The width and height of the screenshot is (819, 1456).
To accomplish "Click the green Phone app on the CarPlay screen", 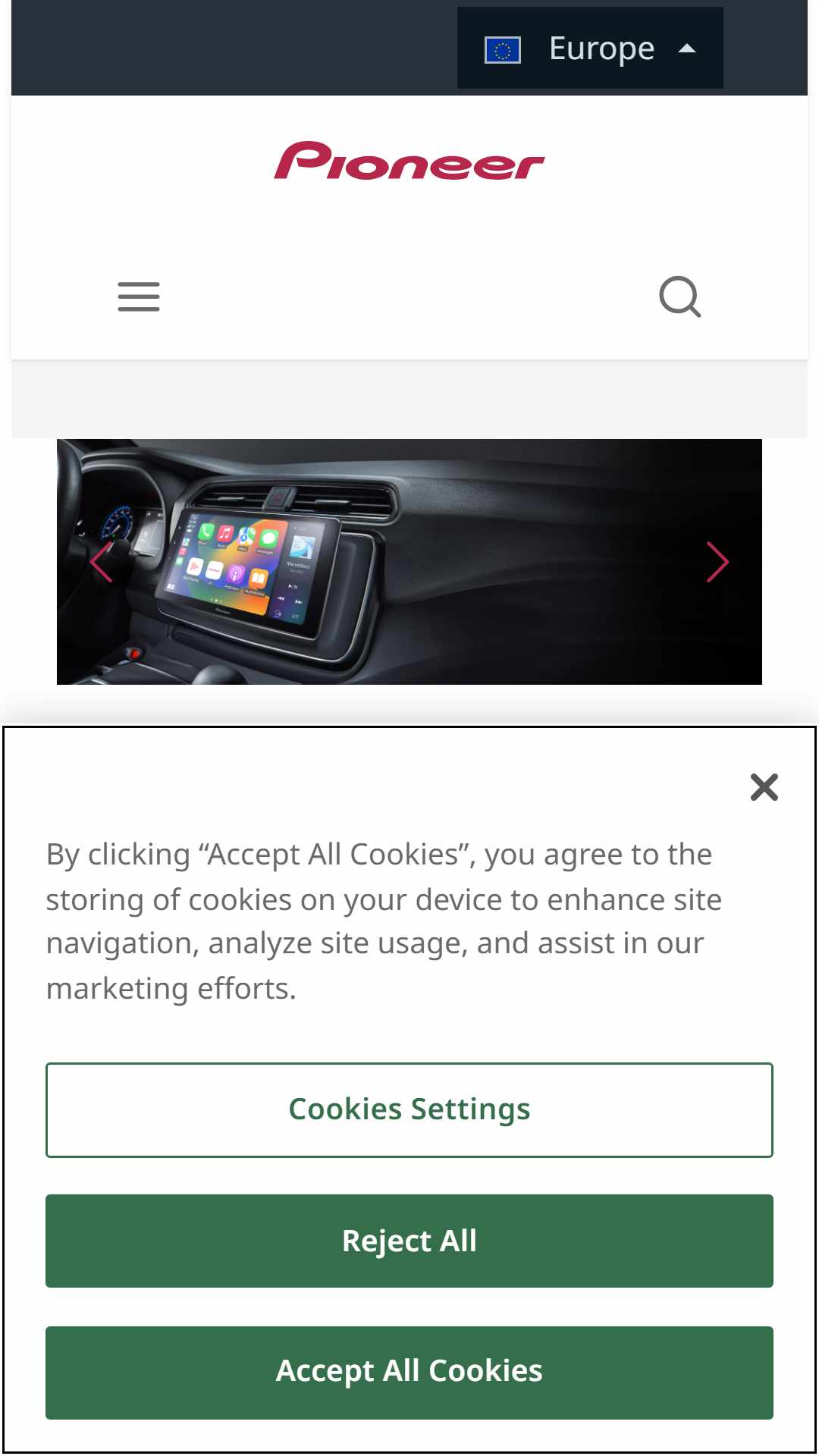I will pos(206,532).
